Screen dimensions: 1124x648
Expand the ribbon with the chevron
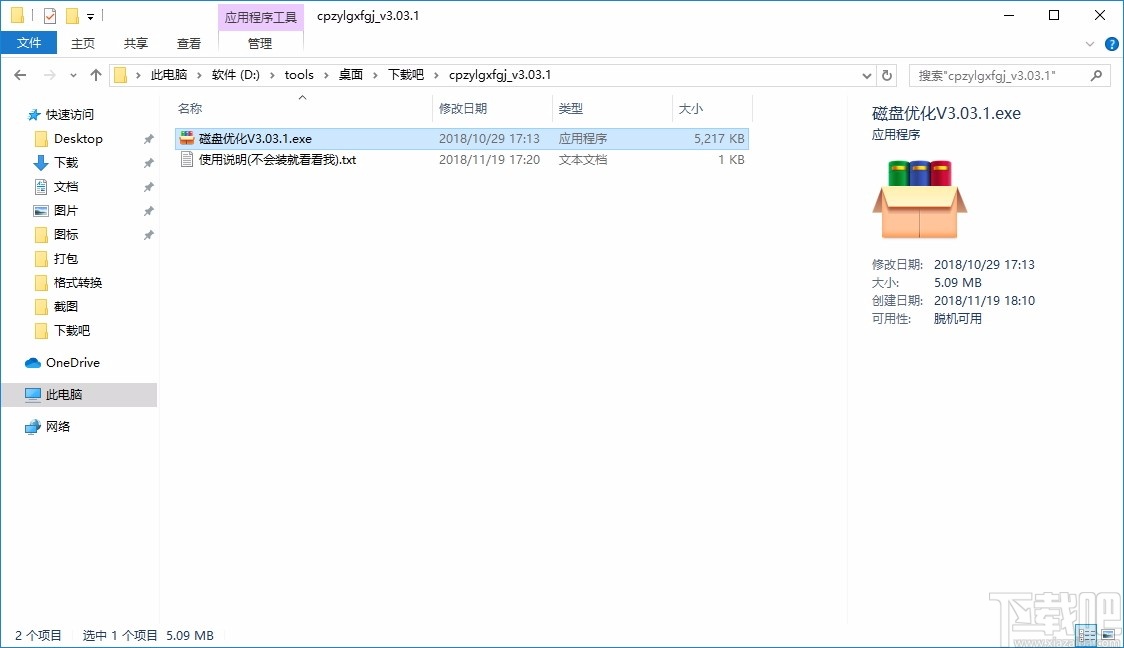1090,43
